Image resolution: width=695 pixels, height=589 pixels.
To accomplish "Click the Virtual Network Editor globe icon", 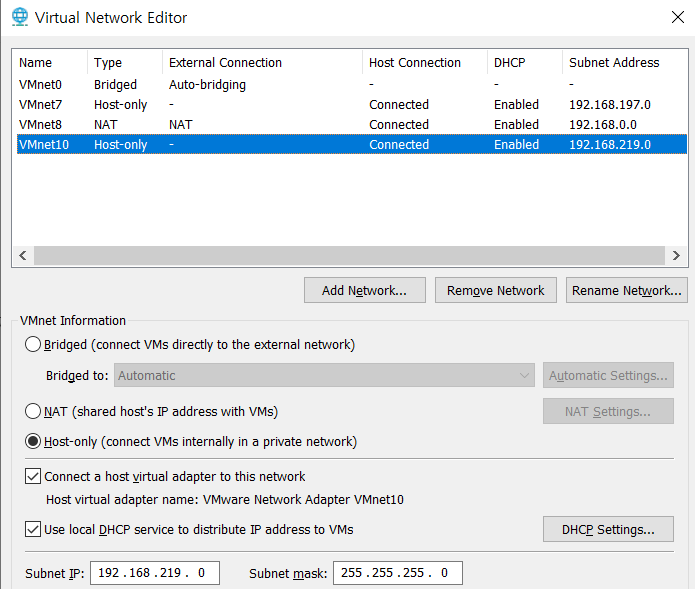I will (20, 17).
